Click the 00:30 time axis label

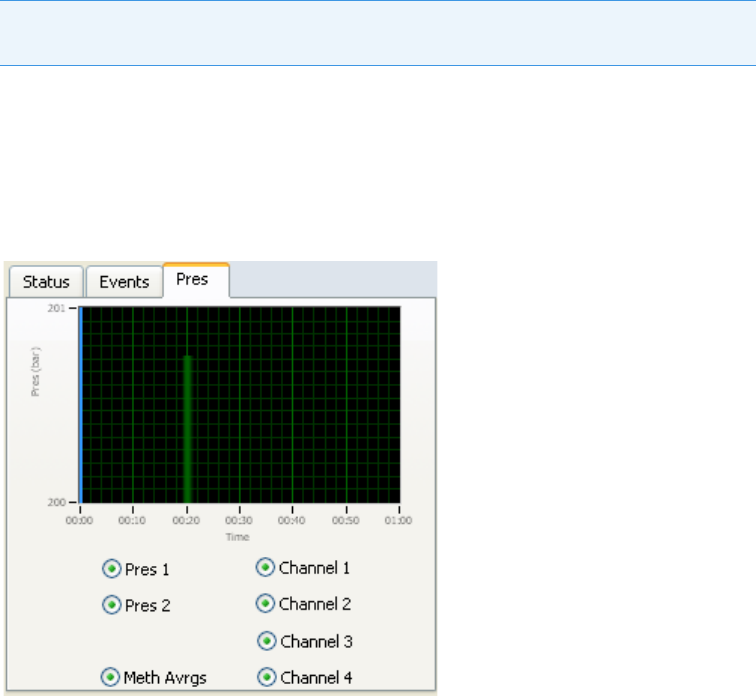pos(239,521)
